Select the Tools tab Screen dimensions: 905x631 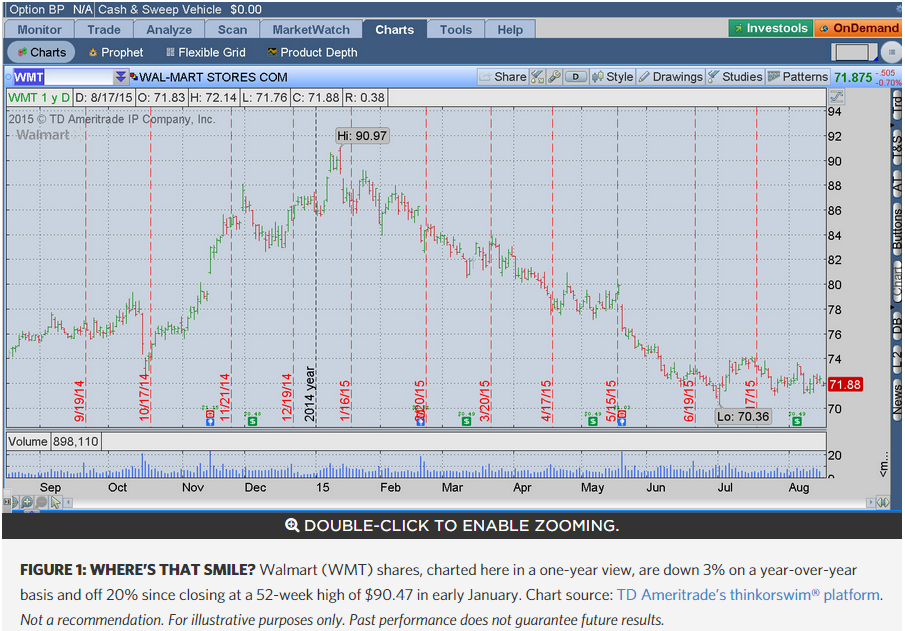[x=455, y=29]
